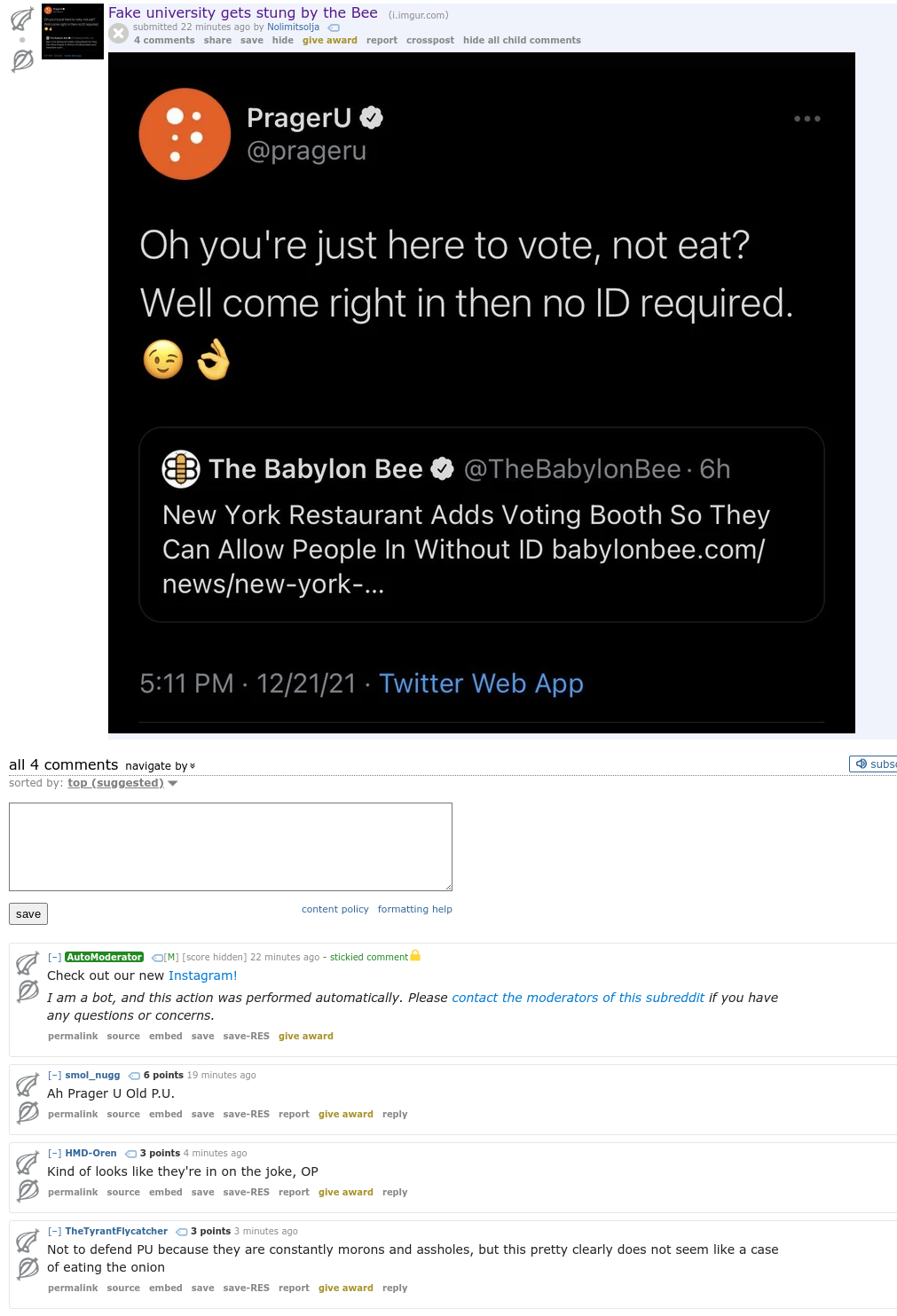Open the post thumbnail image

point(73,32)
